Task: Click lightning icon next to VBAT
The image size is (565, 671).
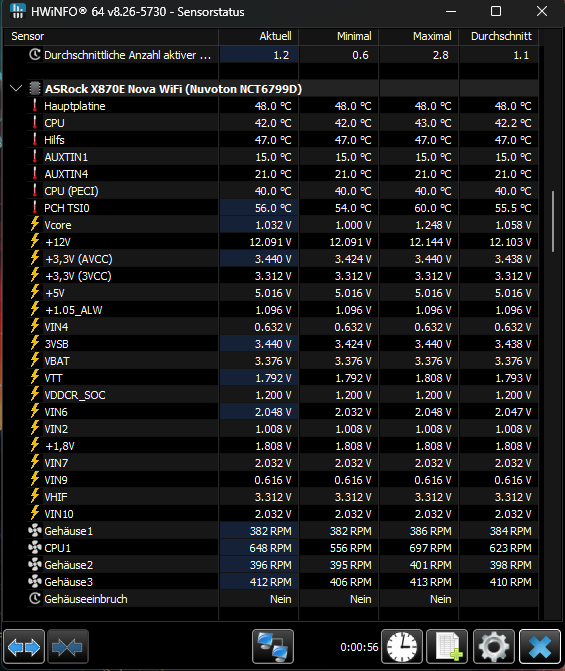Action: (x=35, y=360)
